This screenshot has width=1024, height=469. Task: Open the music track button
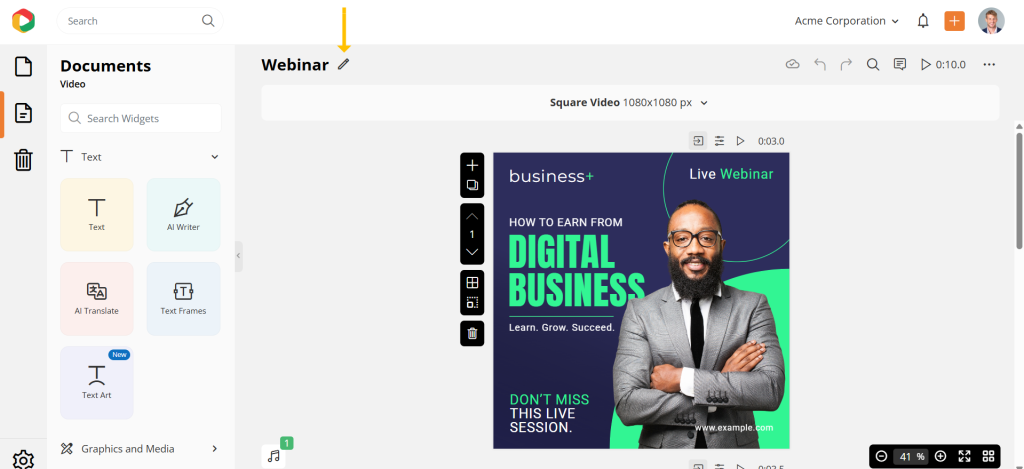[x=274, y=455]
